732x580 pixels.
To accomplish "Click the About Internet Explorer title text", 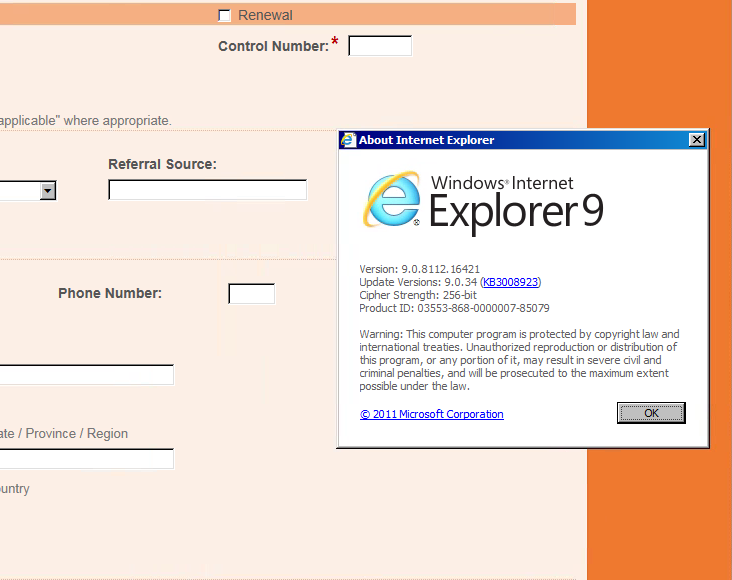I will 426,140.
